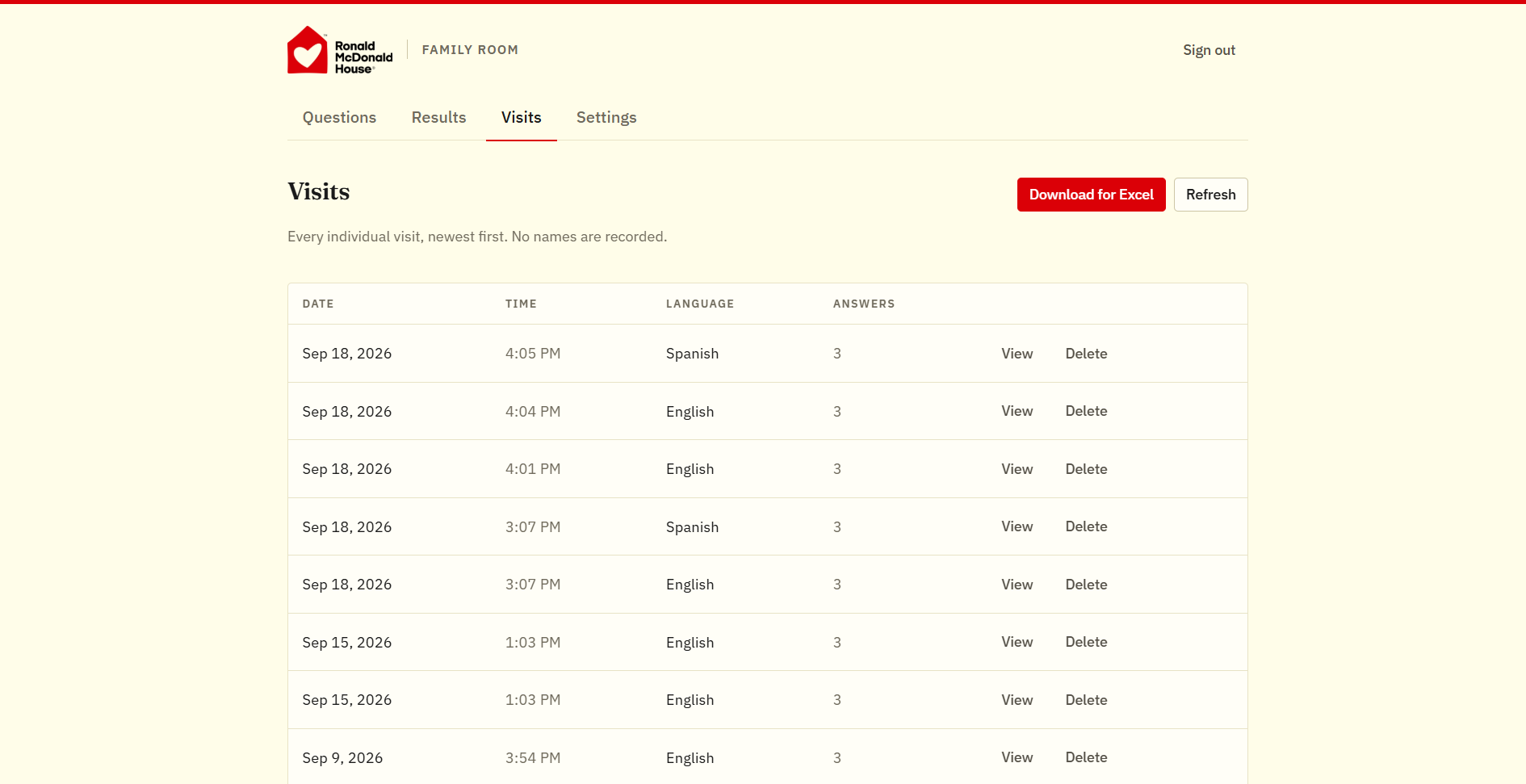Select the Visits tab

click(521, 118)
